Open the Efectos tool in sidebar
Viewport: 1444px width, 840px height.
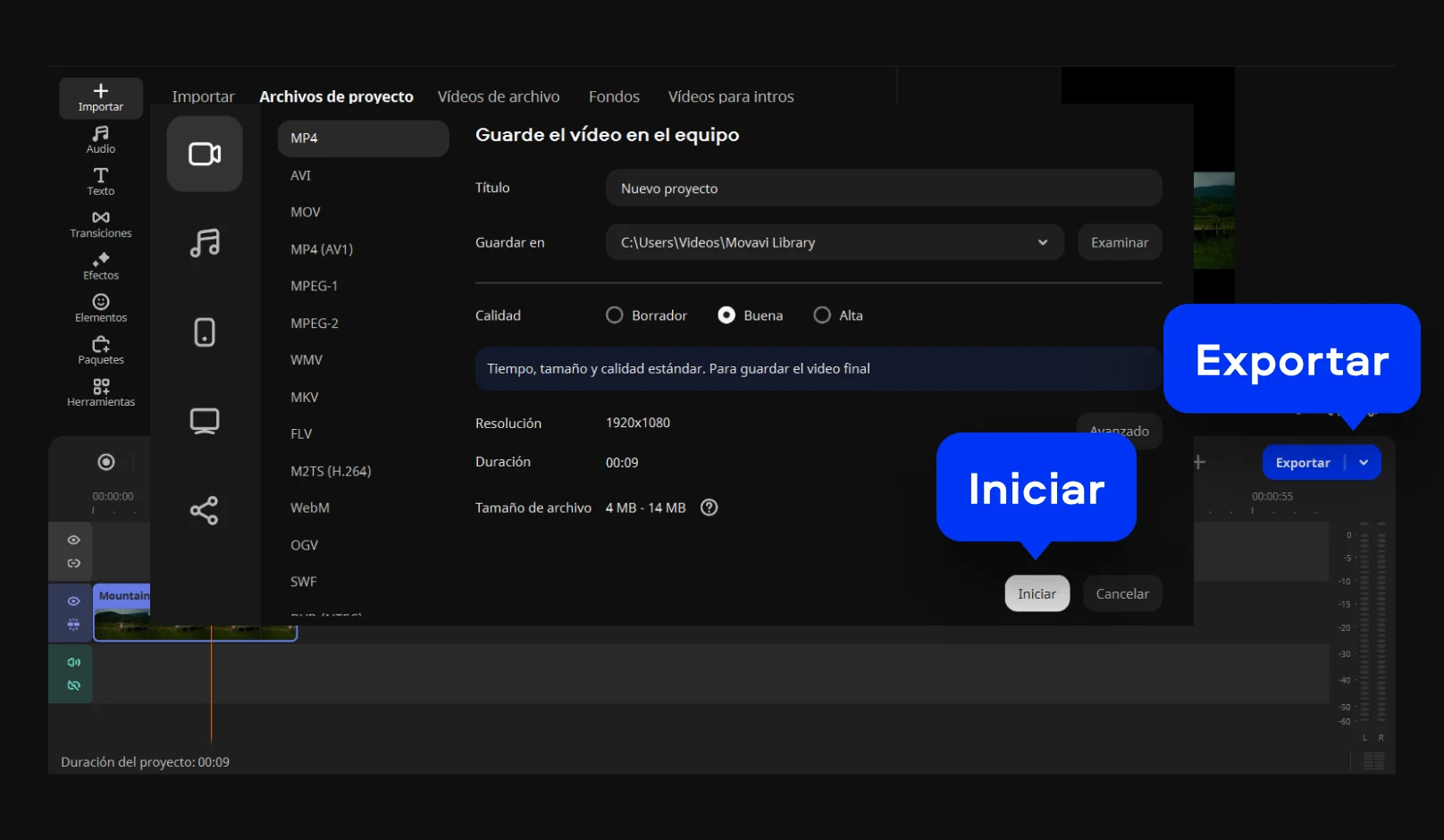tap(101, 266)
